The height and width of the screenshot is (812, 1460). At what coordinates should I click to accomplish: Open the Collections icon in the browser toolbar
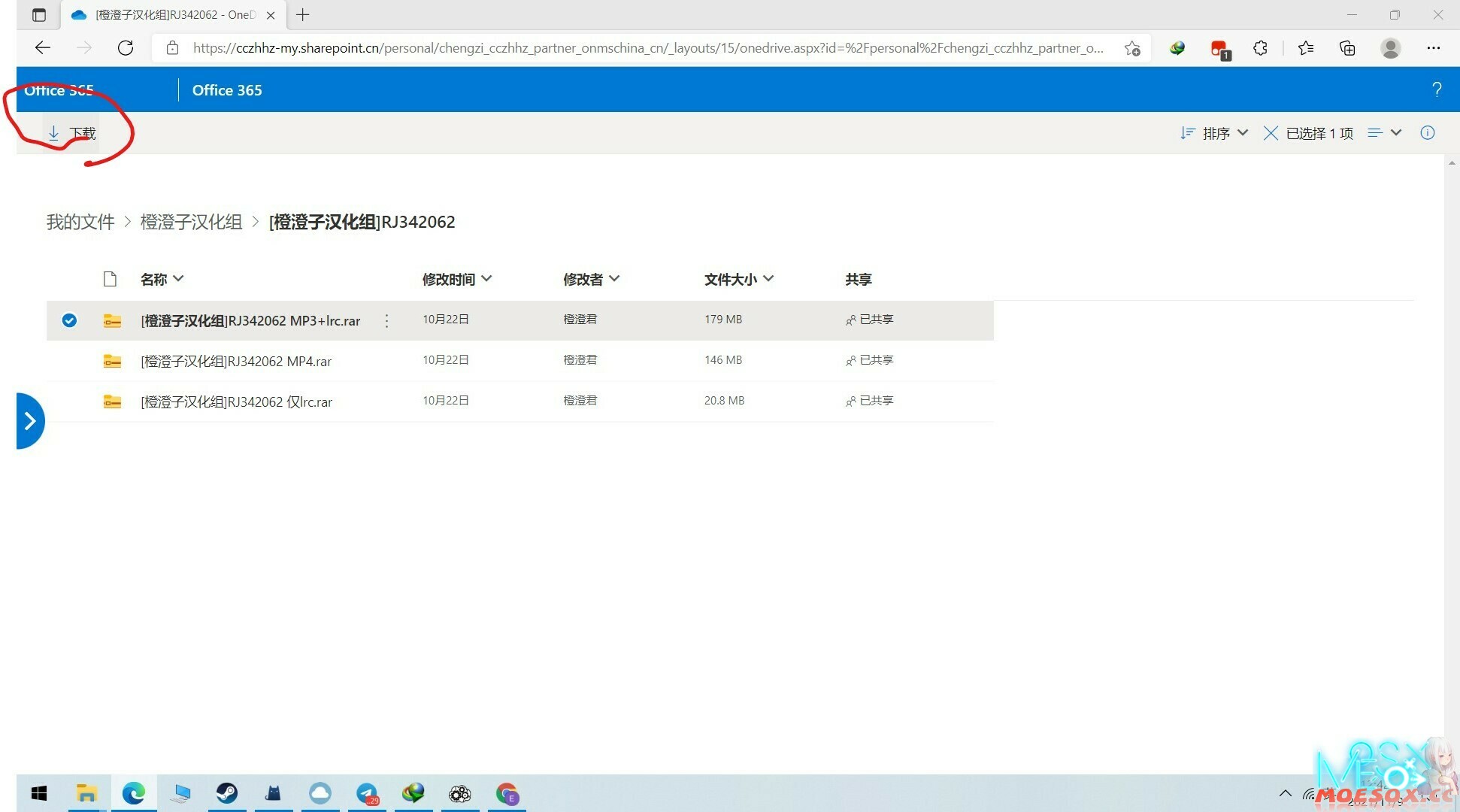point(1346,47)
